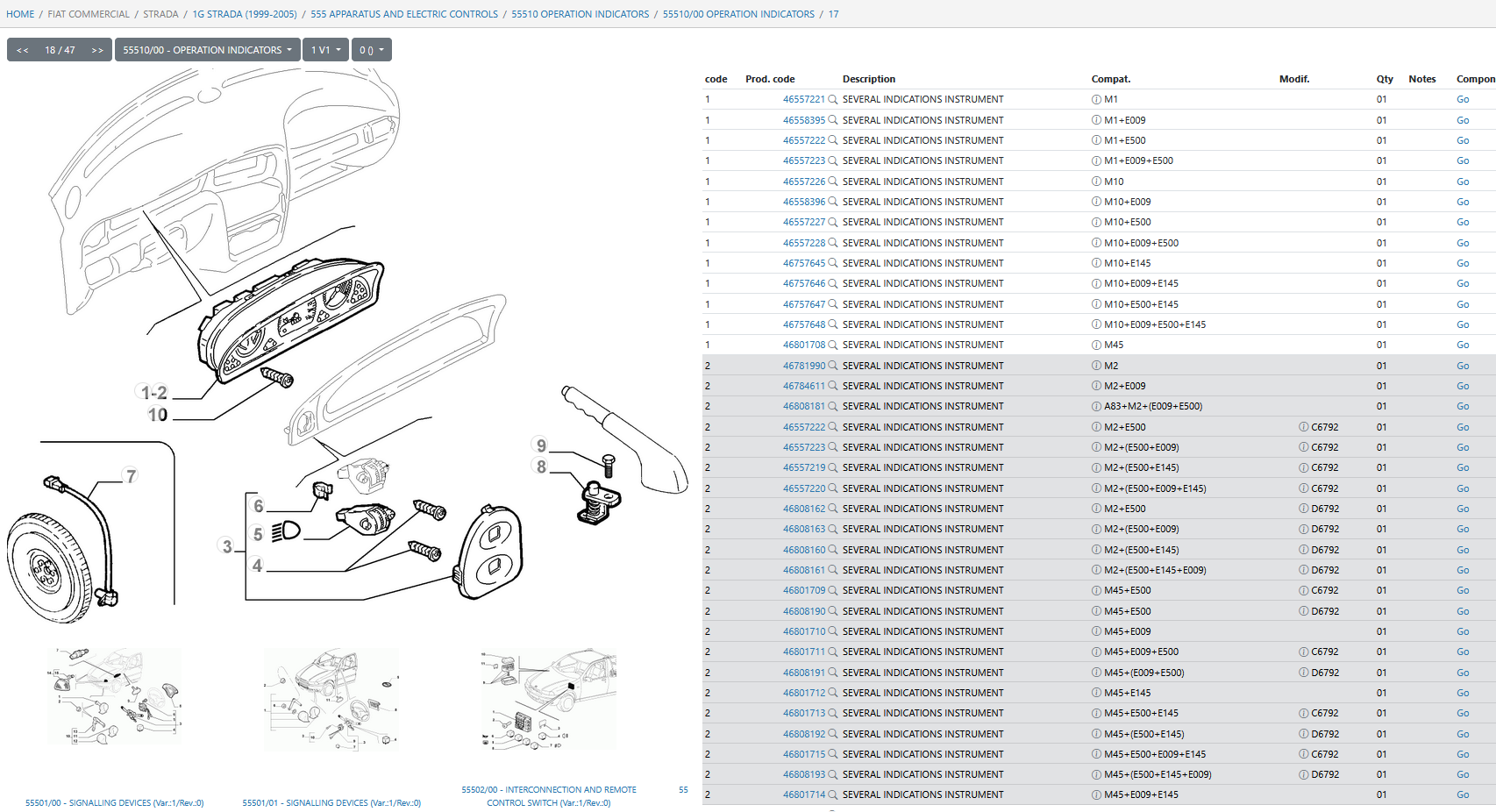Navigate to HOME breadcrumb
Image resolution: width=1496 pixels, height=812 pixels.
pyautogui.click(x=20, y=14)
